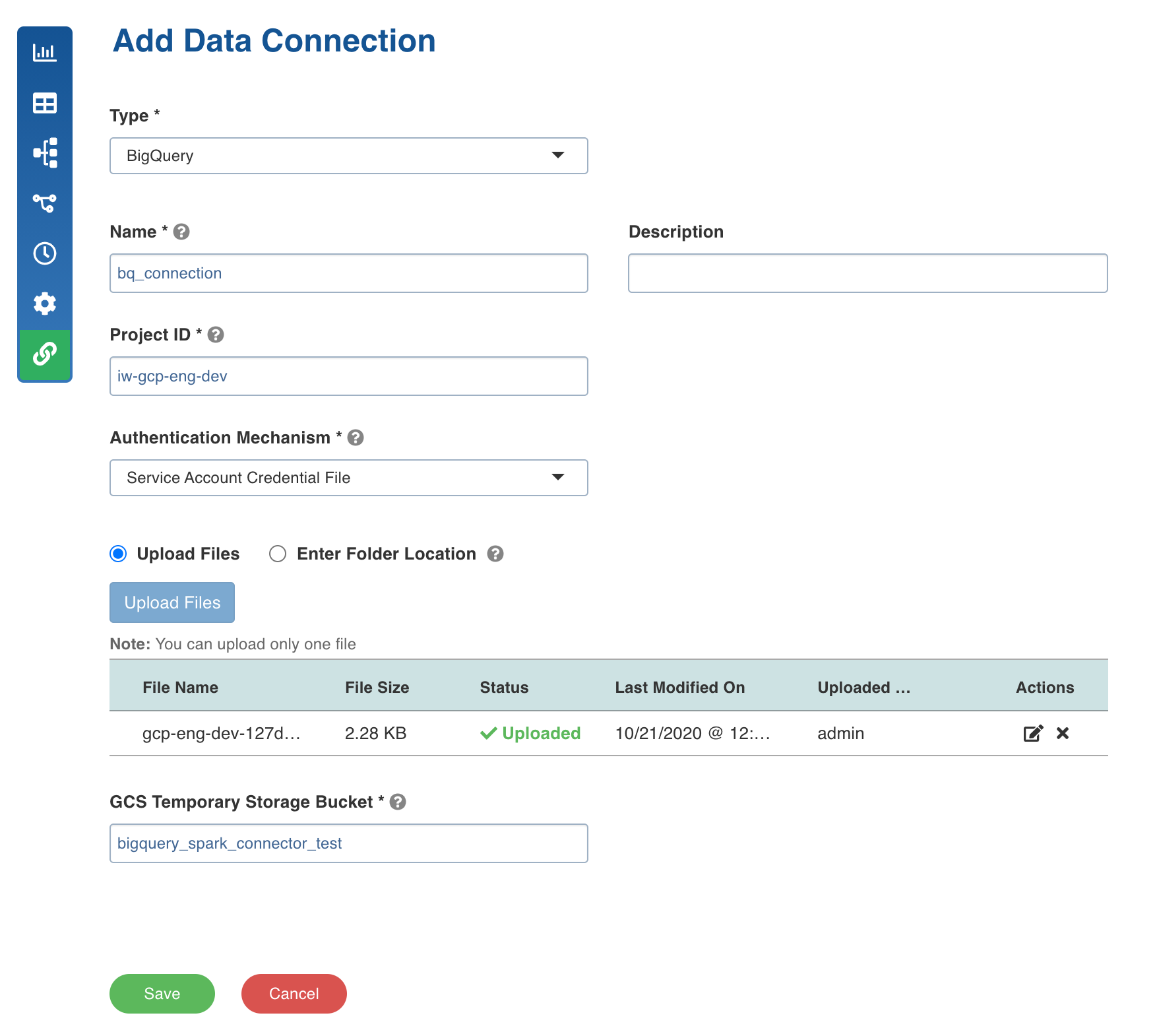This screenshot has width=1157, height=1036.
Task: Click the Status column header
Action: [x=504, y=688]
